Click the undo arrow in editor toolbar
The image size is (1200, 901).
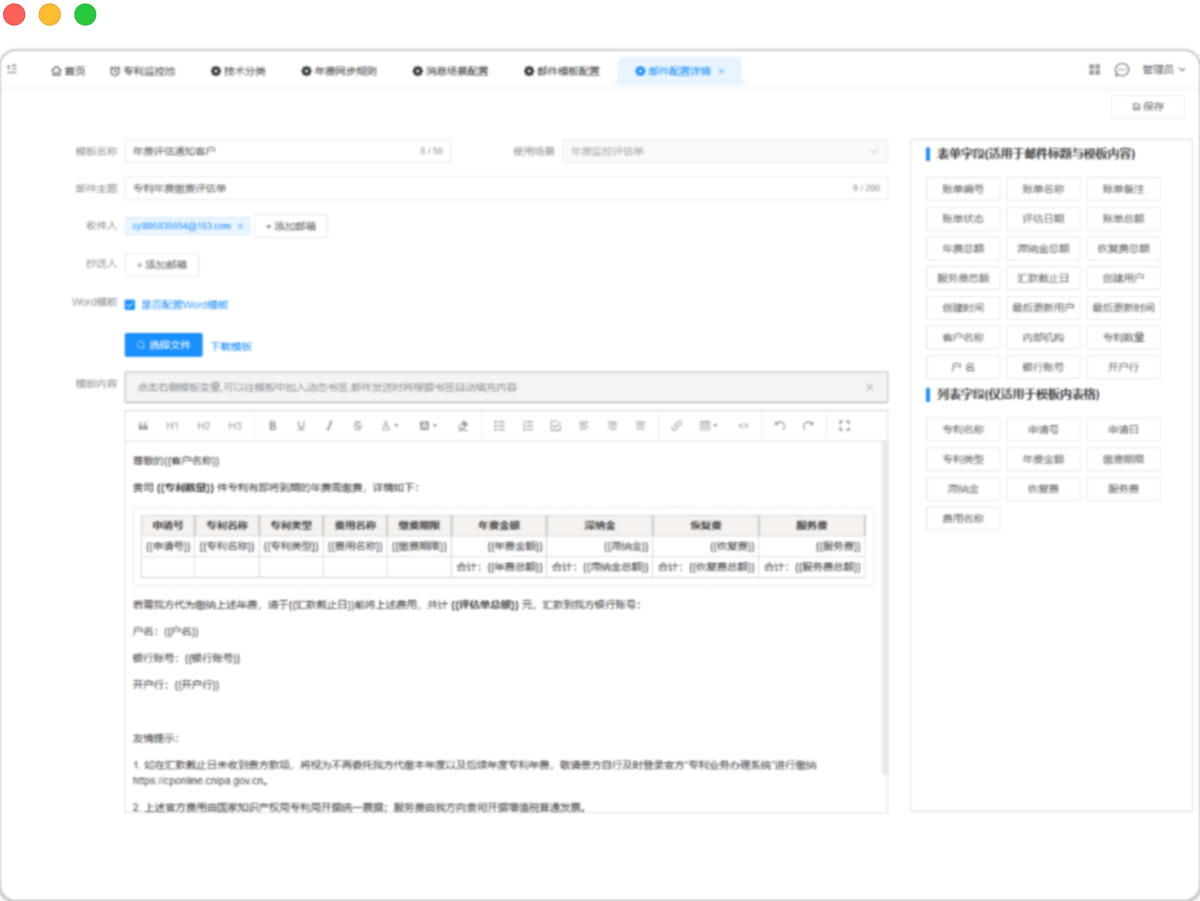780,426
